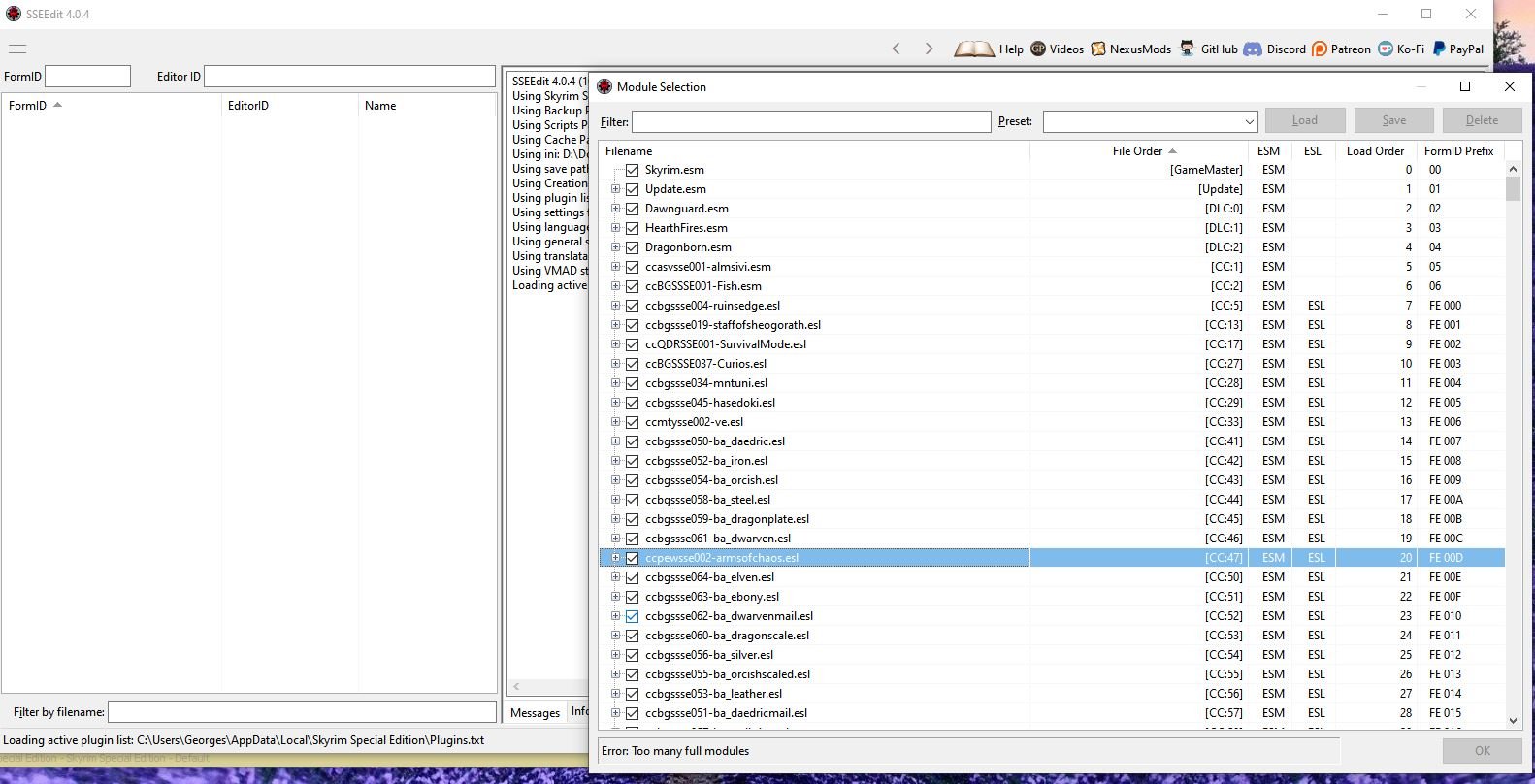Expand ccbgssse051-ba_daedricmail.esl node
This screenshot has height=784, width=1535.
click(x=615, y=713)
